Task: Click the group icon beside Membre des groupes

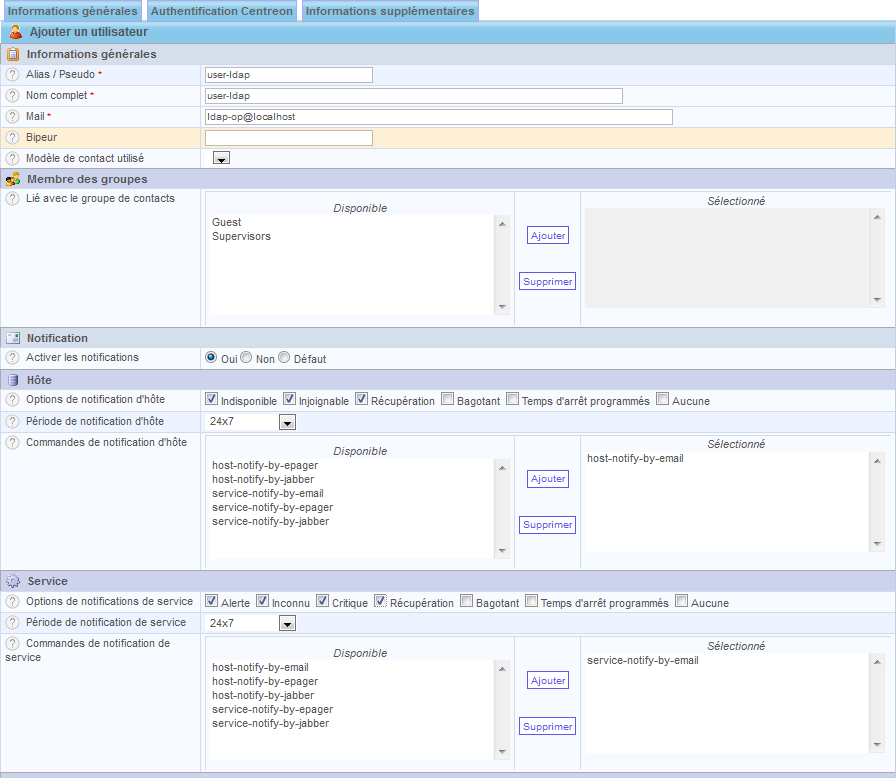Action: tap(13, 179)
